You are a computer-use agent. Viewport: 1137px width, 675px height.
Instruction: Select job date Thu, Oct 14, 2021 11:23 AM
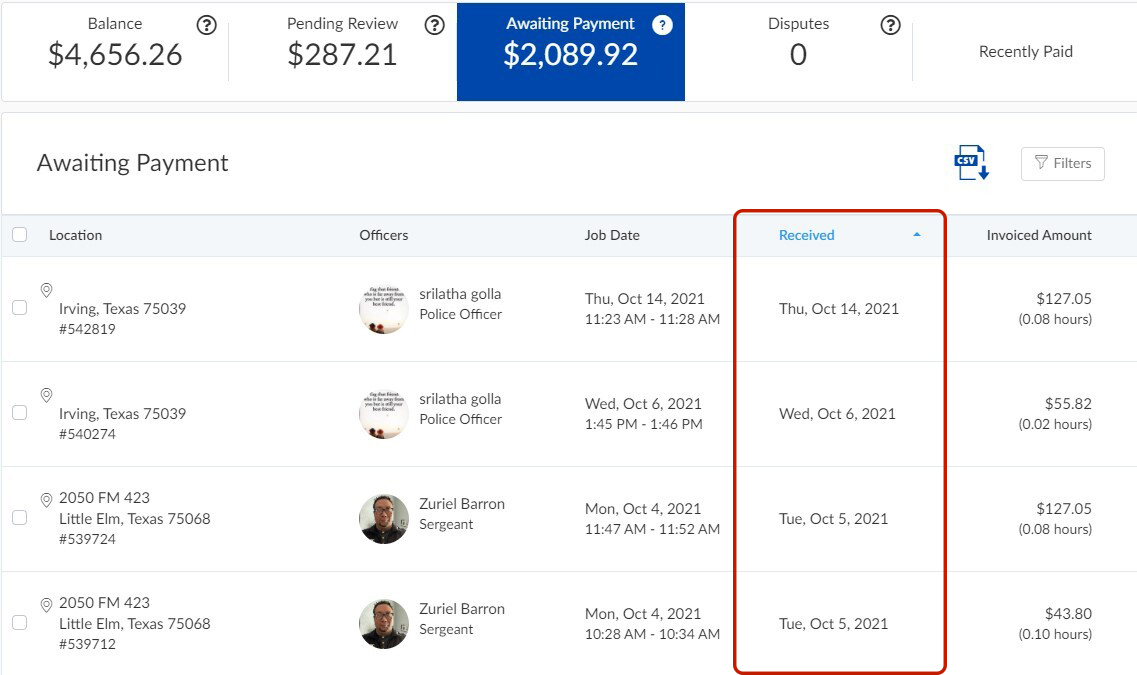pyautogui.click(x=652, y=309)
